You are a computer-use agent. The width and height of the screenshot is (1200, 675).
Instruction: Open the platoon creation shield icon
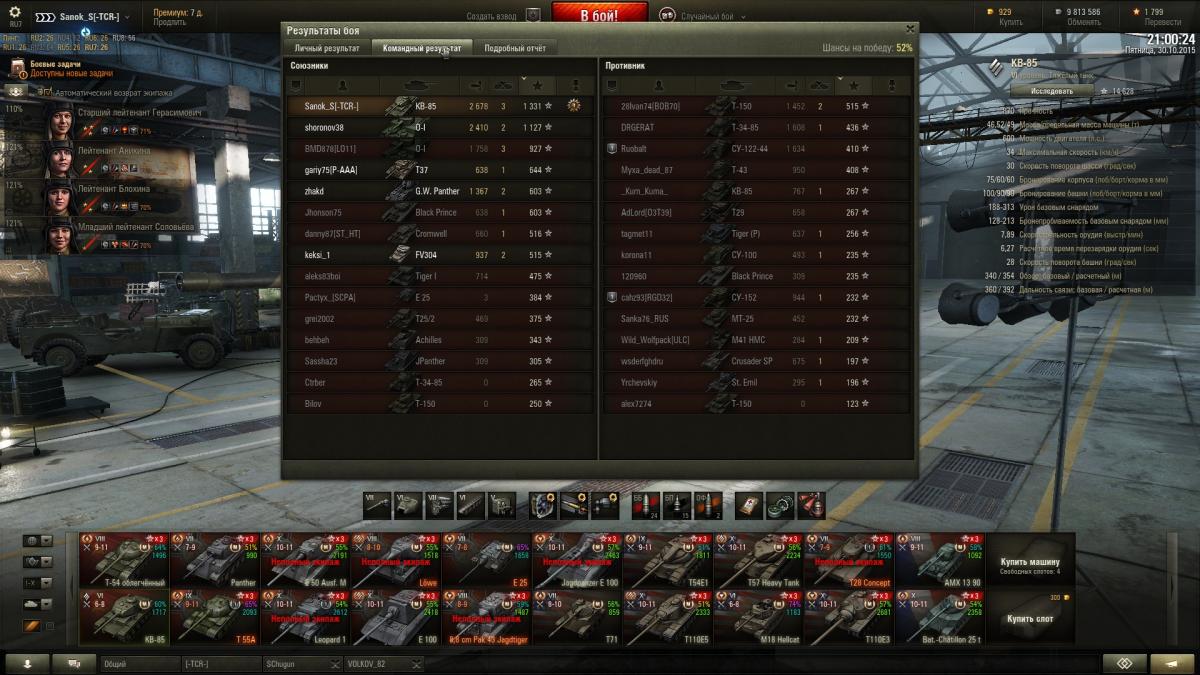point(533,16)
